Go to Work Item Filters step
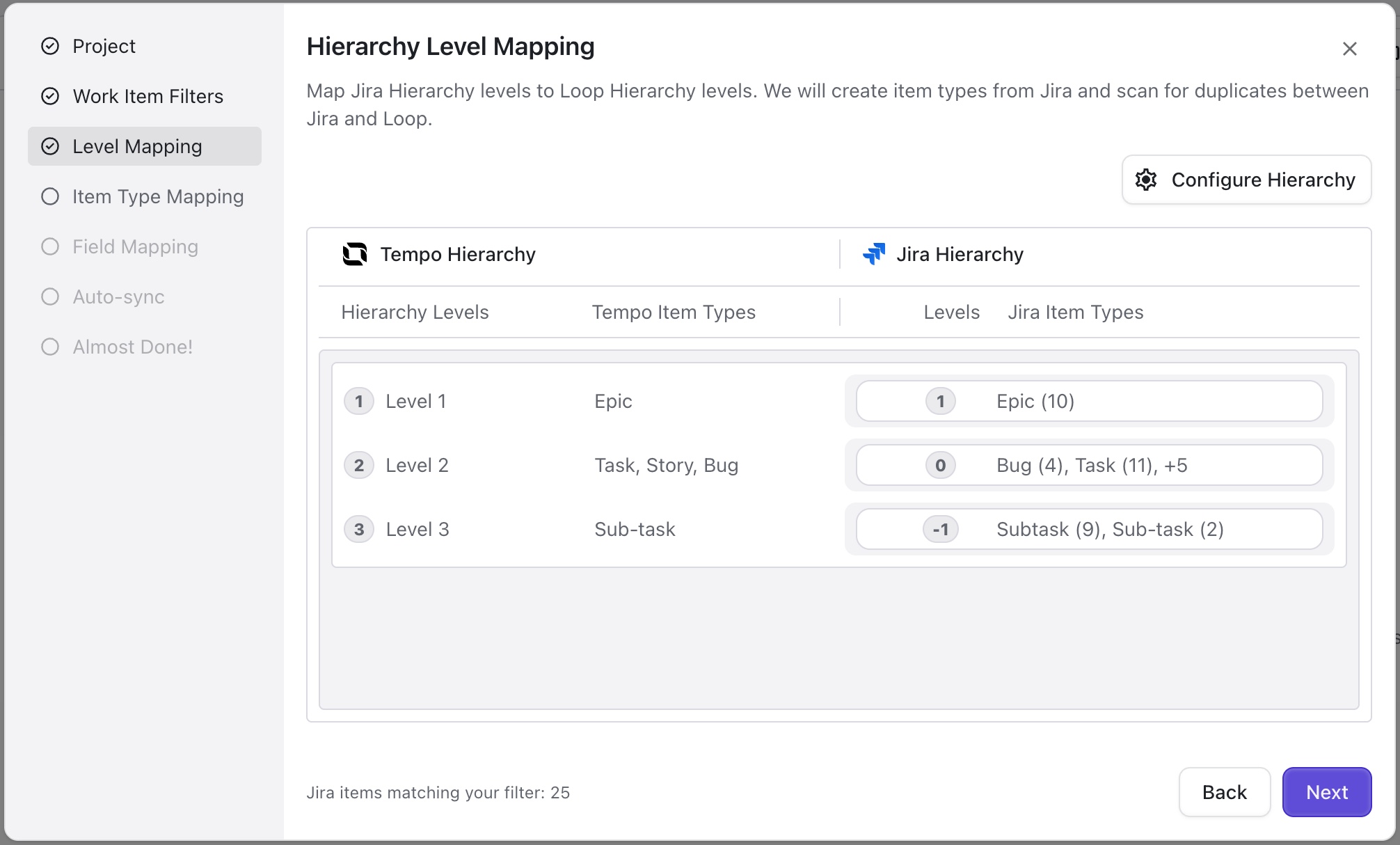The width and height of the screenshot is (1400, 845). pos(145,96)
